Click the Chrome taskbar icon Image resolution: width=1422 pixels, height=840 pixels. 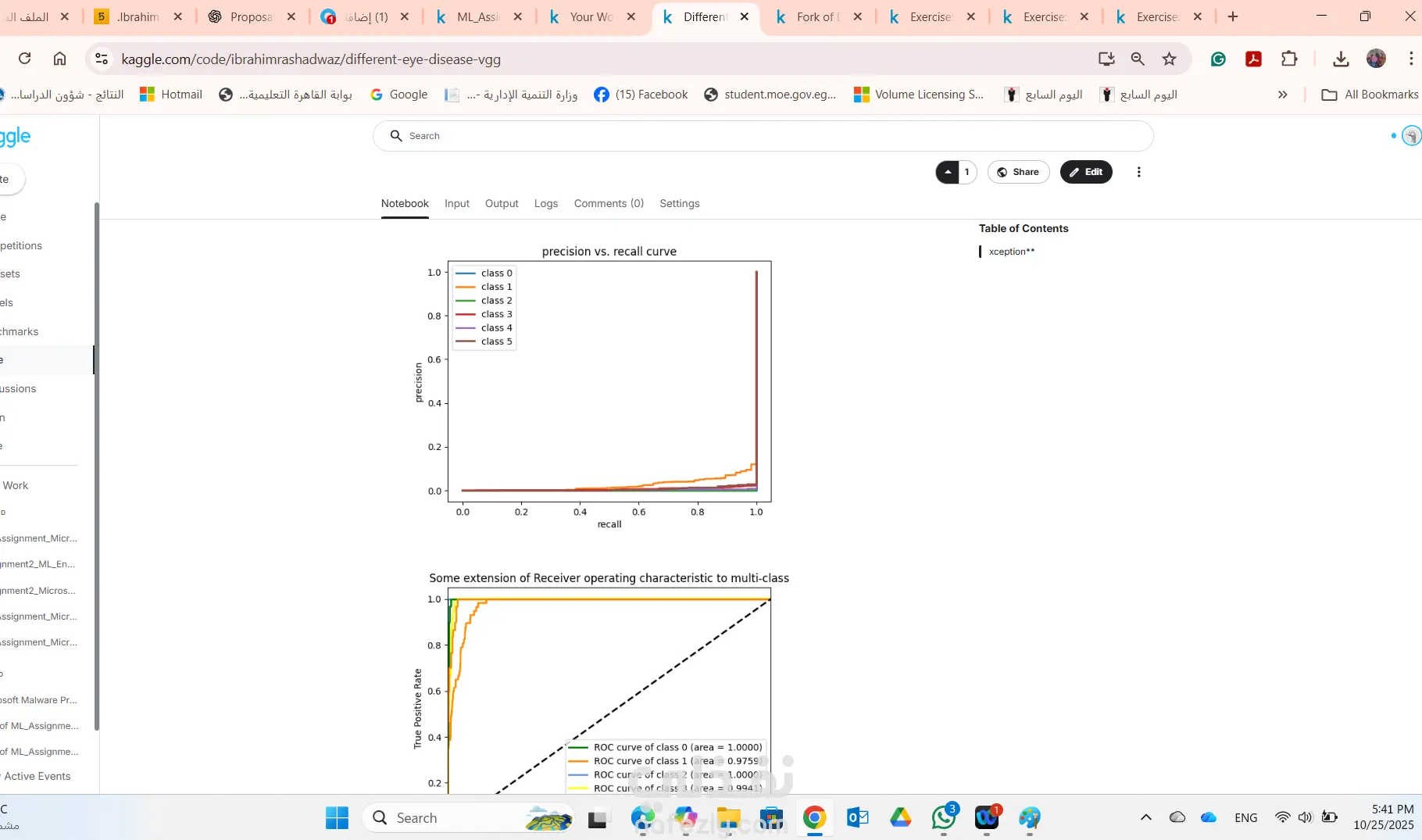(814, 817)
